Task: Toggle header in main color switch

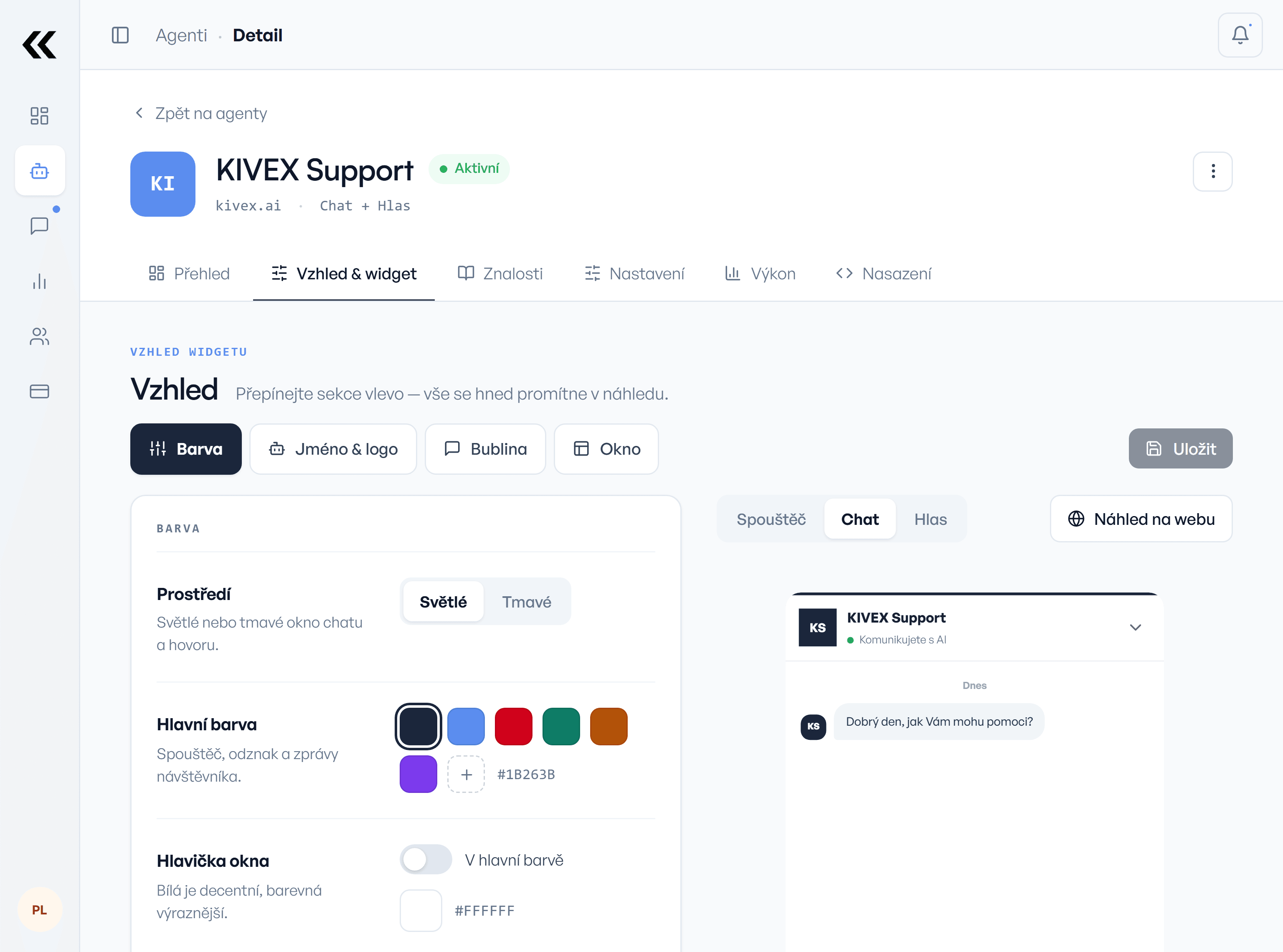Action: point(425,859)
